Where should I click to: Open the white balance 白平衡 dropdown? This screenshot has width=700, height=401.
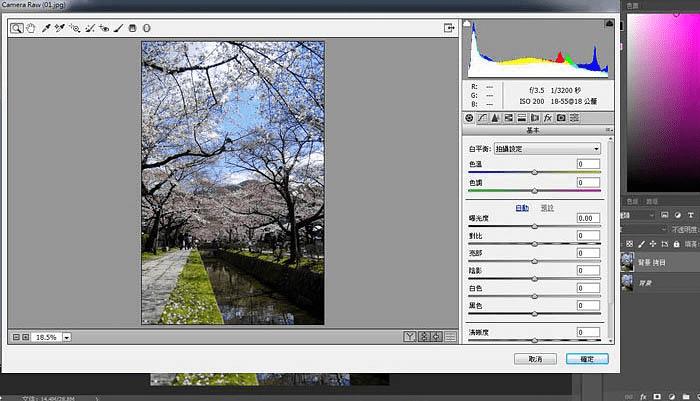click(547, 149)
